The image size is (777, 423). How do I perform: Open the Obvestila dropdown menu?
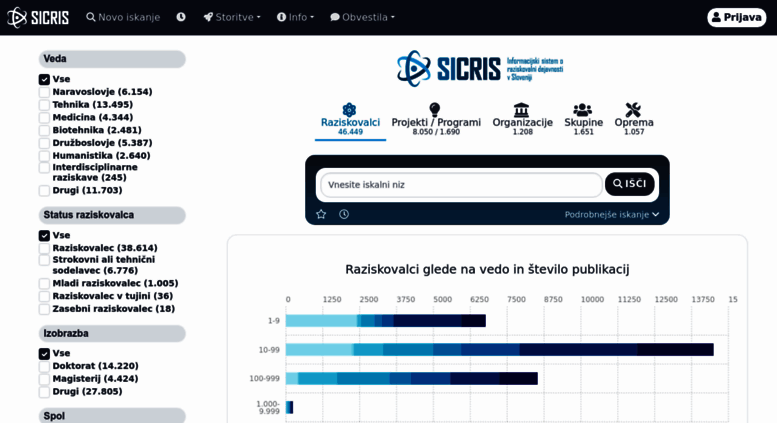tap(363, 17)
